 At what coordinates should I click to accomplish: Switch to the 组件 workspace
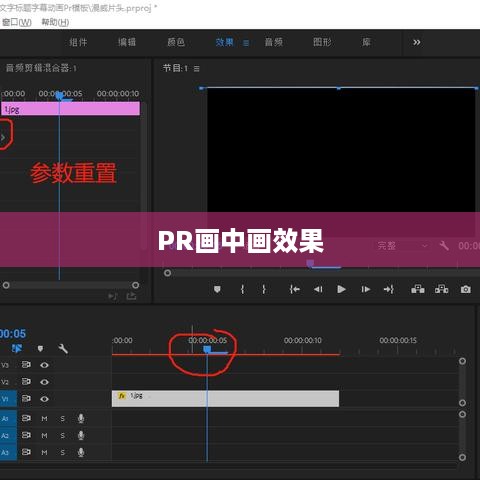(x=78, y=42)
